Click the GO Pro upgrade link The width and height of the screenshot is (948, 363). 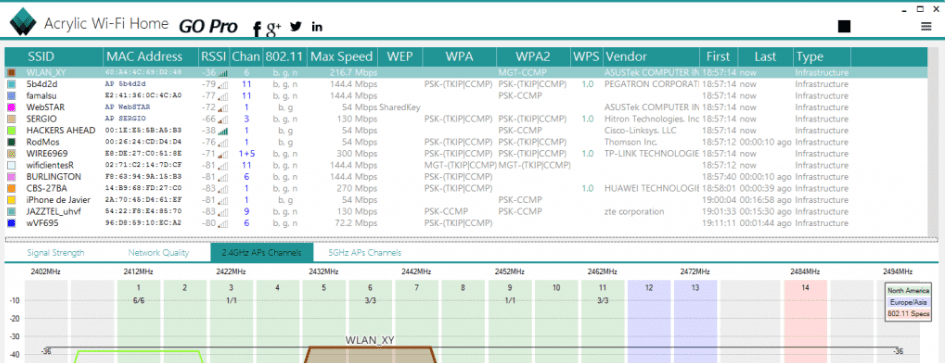click(x=208, y=27)
